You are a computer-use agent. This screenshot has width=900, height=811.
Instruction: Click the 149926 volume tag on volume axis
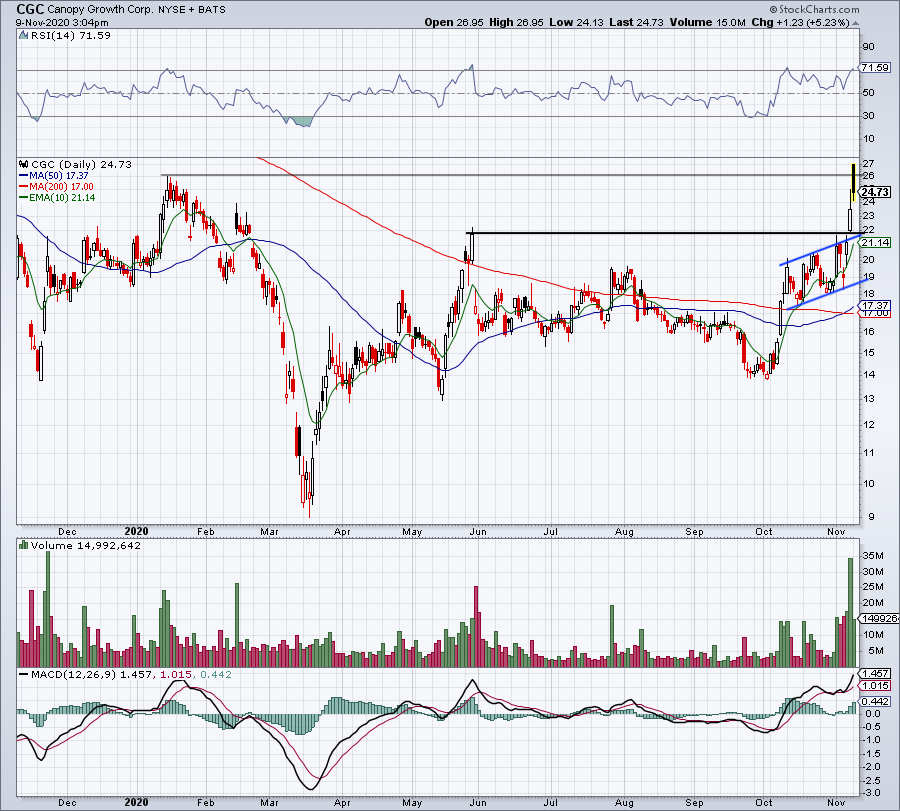tap(878, 619)
